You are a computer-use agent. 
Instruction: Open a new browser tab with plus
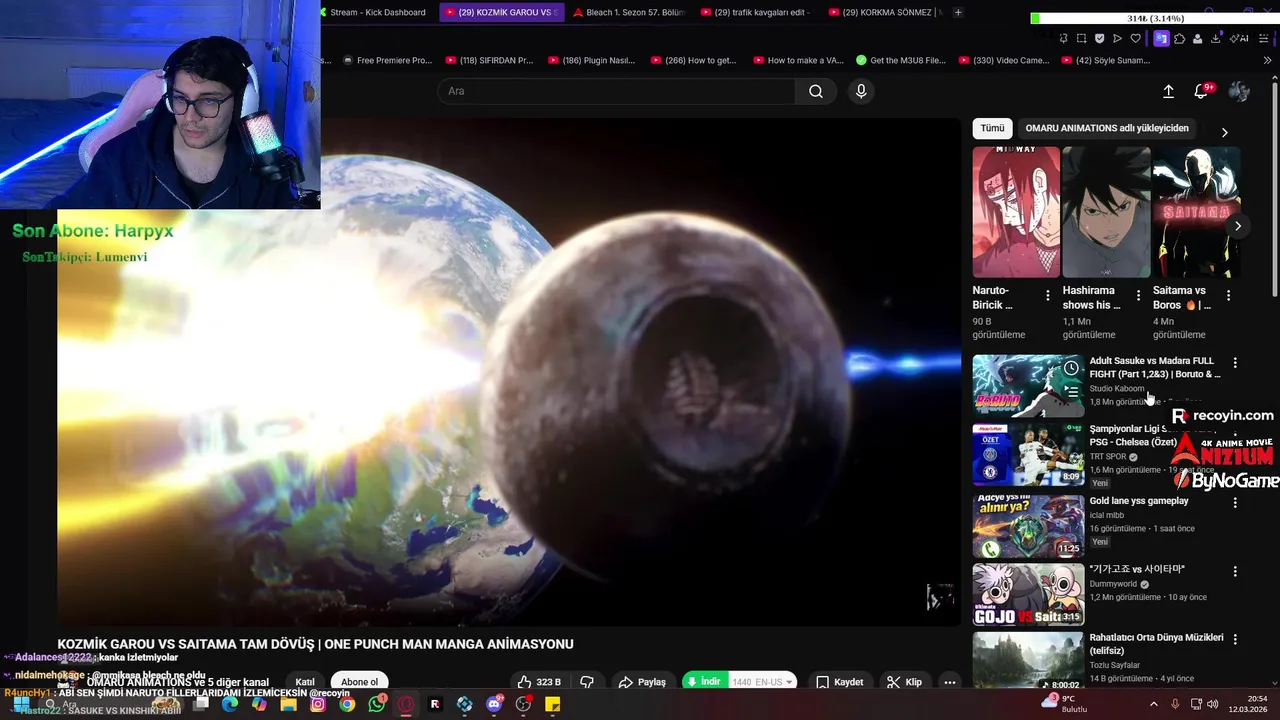pos(958,12)
